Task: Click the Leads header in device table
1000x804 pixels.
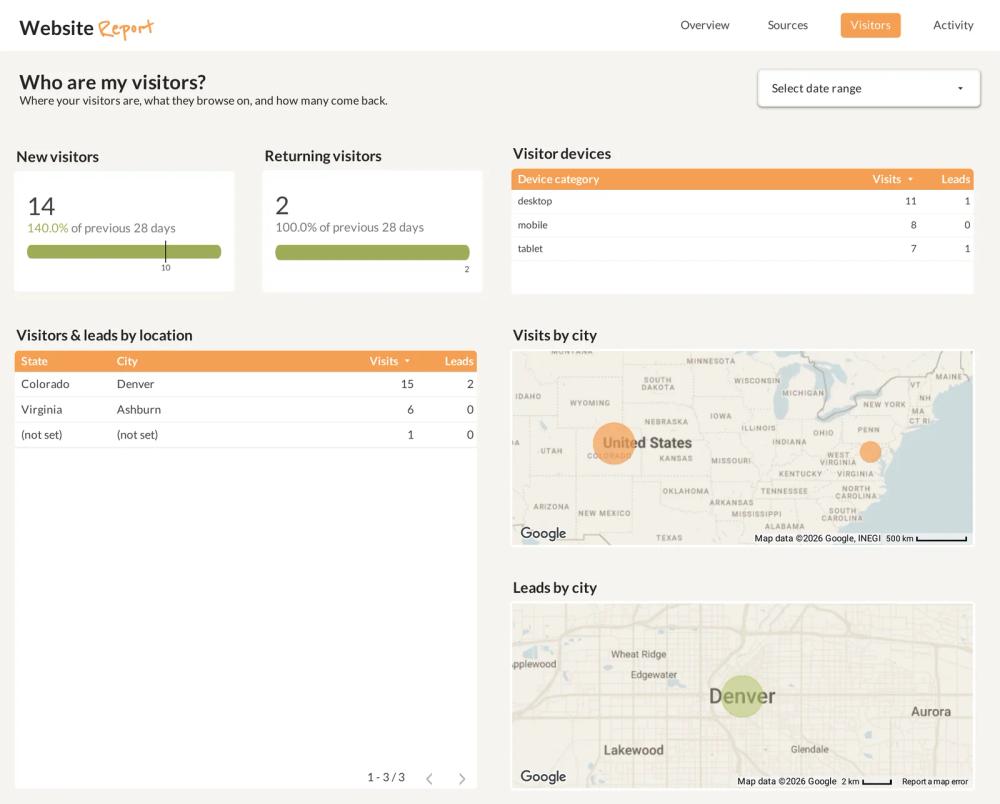Action: click(955, 179)
